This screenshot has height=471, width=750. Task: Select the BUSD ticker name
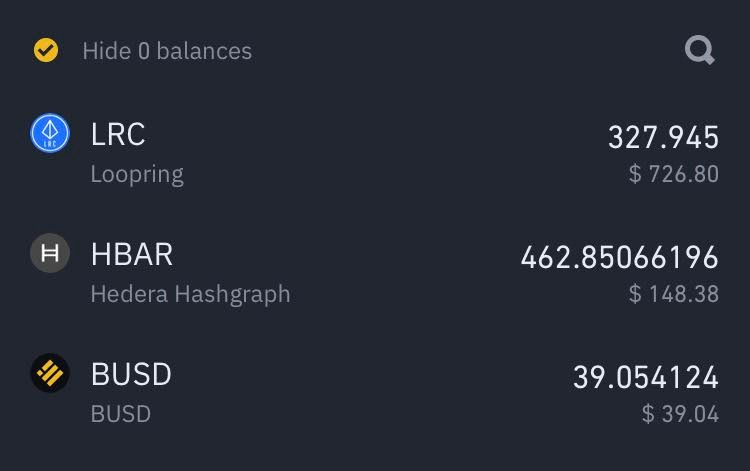(x=131, y=374)
